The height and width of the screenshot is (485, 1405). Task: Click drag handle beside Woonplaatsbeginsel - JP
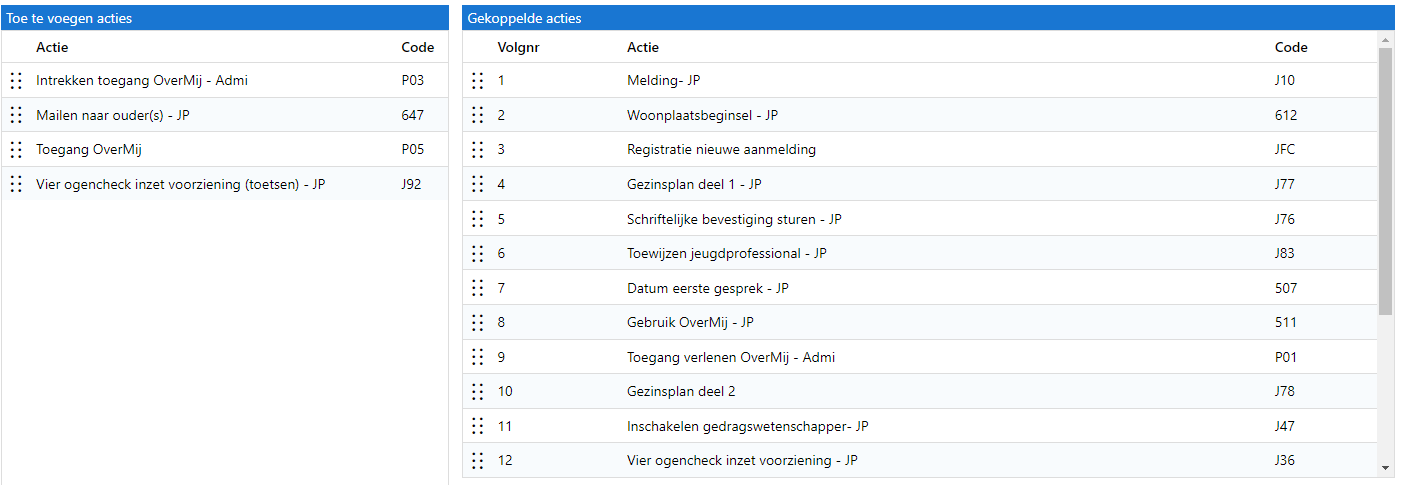pyautogui.click(x=478, y=115)
